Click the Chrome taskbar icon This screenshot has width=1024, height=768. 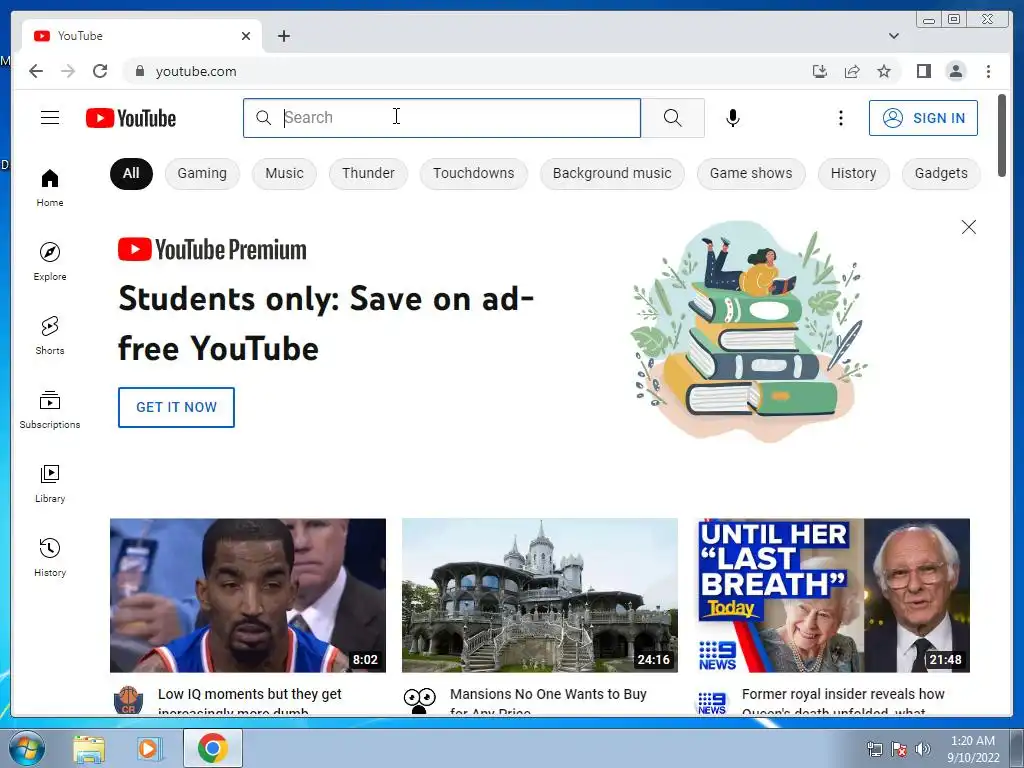point(212,748)
